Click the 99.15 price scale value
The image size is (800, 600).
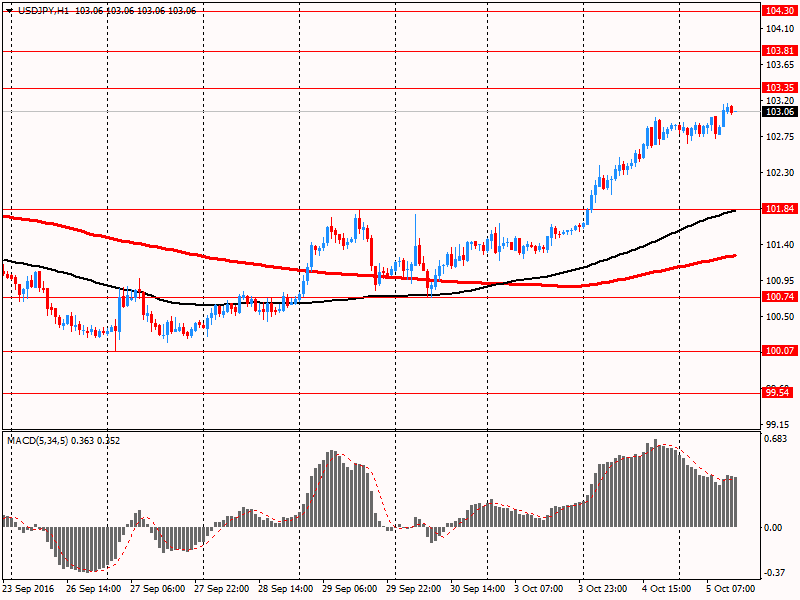point(778,424)
